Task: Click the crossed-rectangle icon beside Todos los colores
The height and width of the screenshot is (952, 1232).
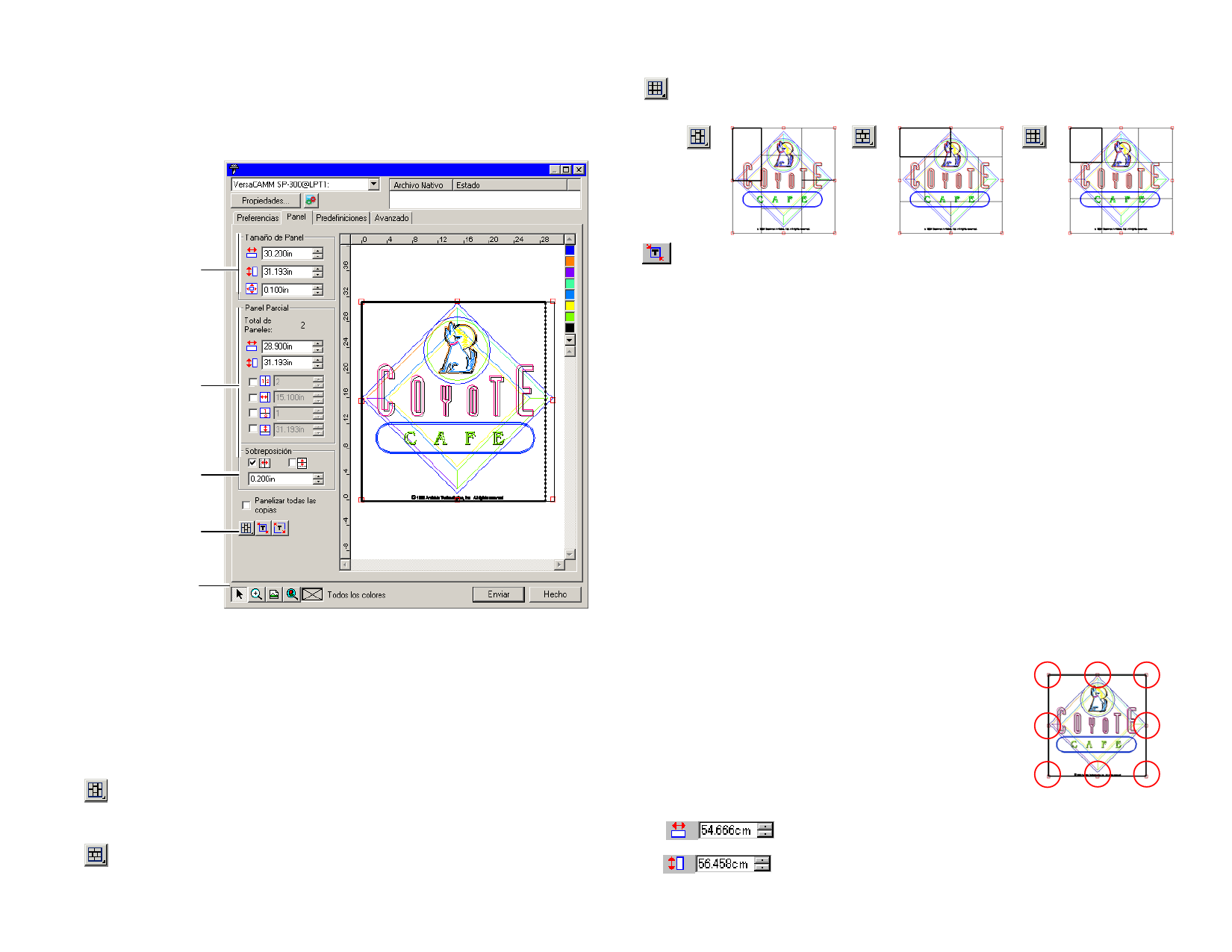Action: pyautogui.click(x=312, y=594)
